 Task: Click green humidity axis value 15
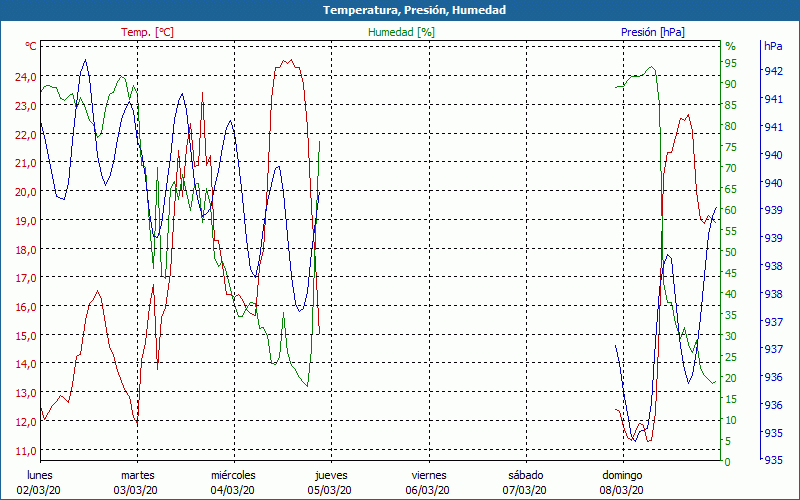click(x=731, y=399)
